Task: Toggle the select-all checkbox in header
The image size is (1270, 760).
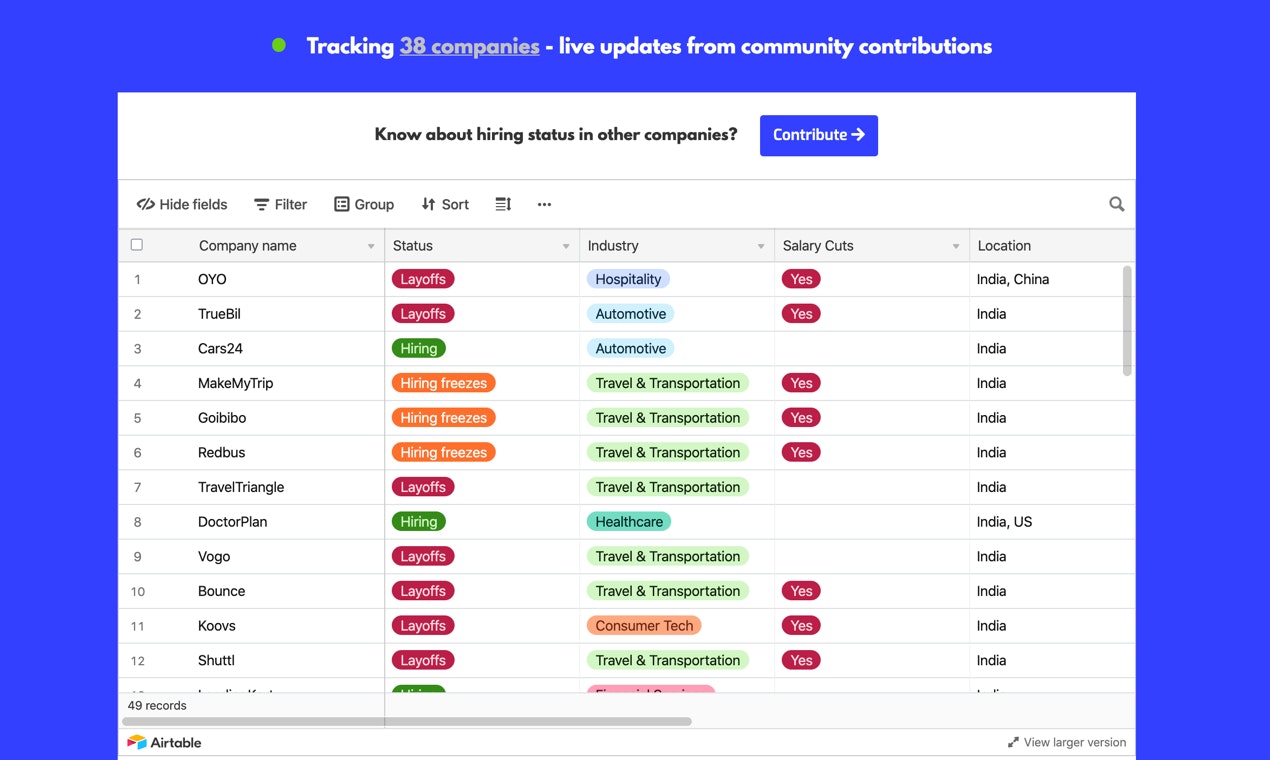Action: [137, 245]
